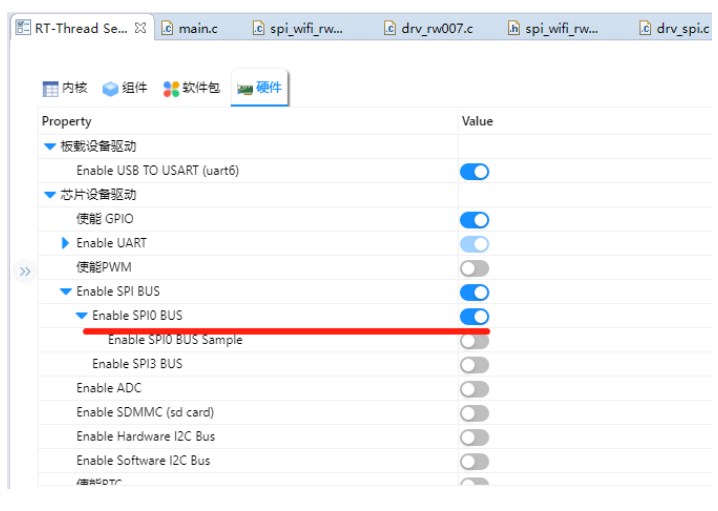718x511 pixels.
Task: Click the RT-Thread Settings tab icon
Action: tap(23, 27)
